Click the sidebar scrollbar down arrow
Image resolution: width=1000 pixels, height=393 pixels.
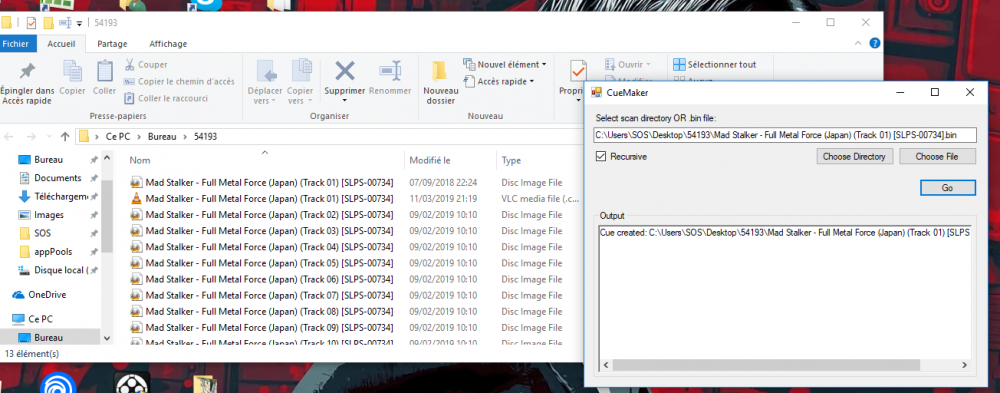tap(107, 339)
